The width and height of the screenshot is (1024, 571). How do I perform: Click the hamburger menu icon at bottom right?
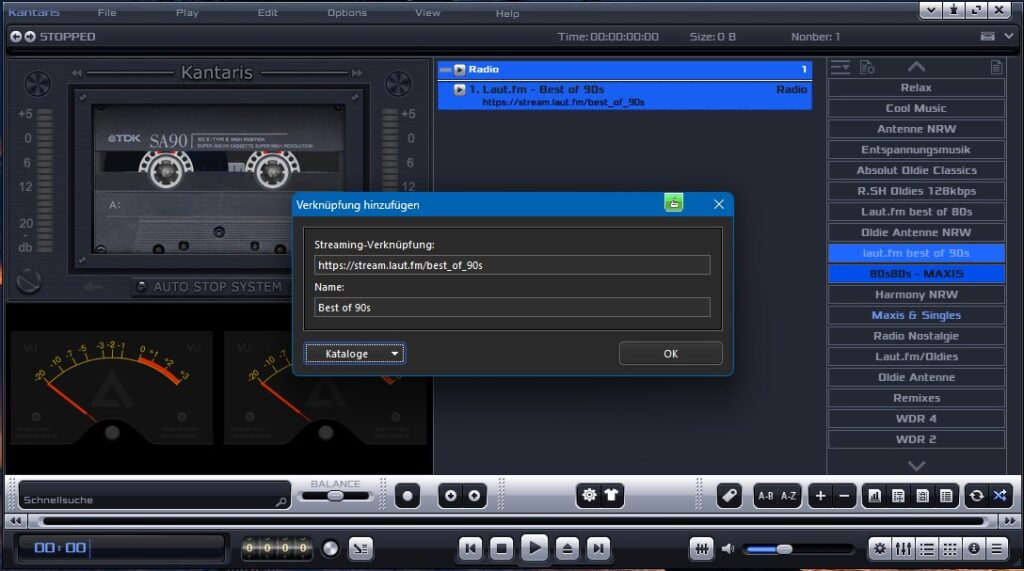[997, 549]
